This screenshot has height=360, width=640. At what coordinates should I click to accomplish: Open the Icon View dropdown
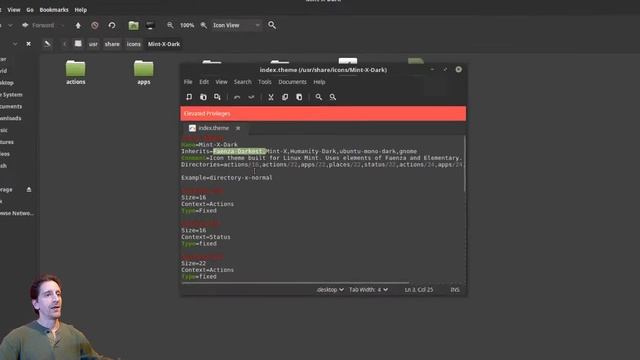(x=236, y=25)
